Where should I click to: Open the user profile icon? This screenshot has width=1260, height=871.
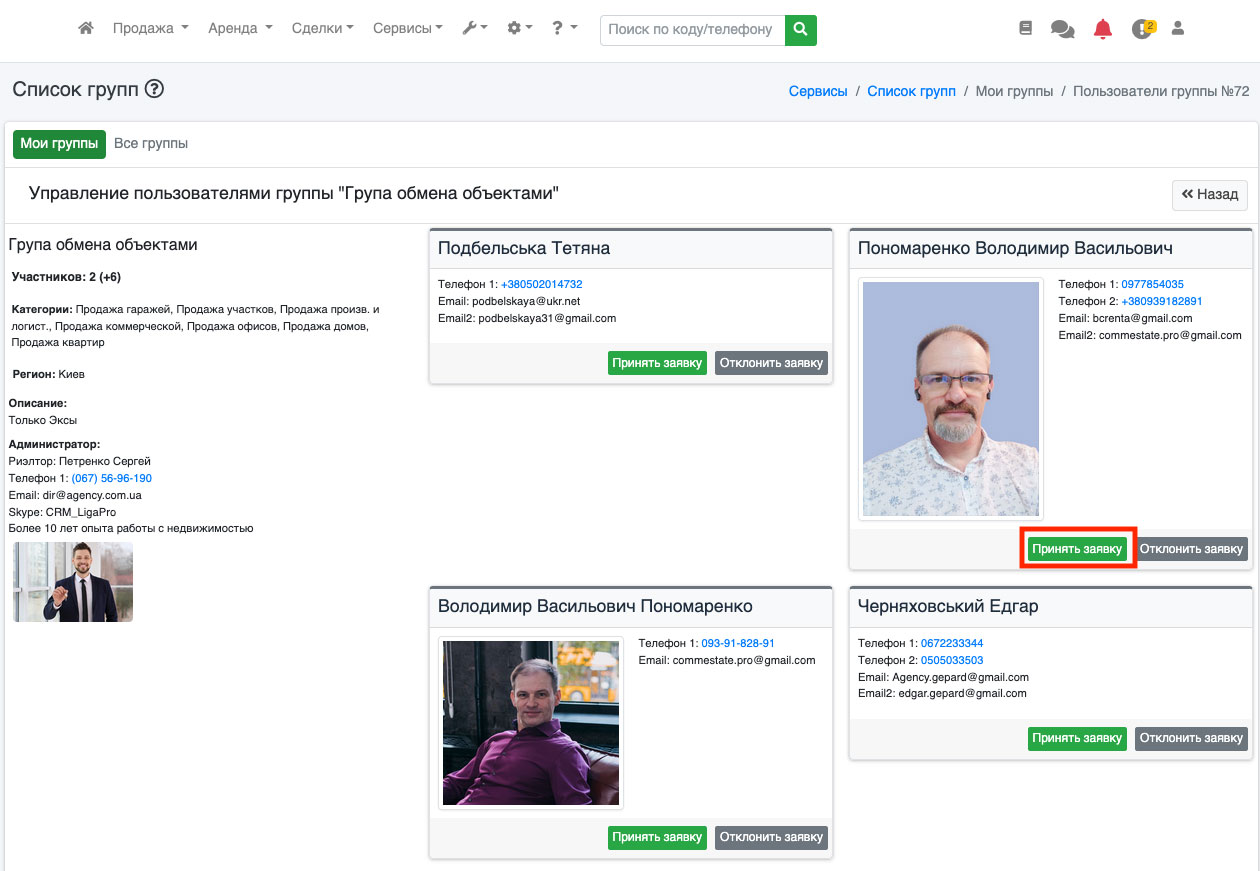(x=1178, y=29)
